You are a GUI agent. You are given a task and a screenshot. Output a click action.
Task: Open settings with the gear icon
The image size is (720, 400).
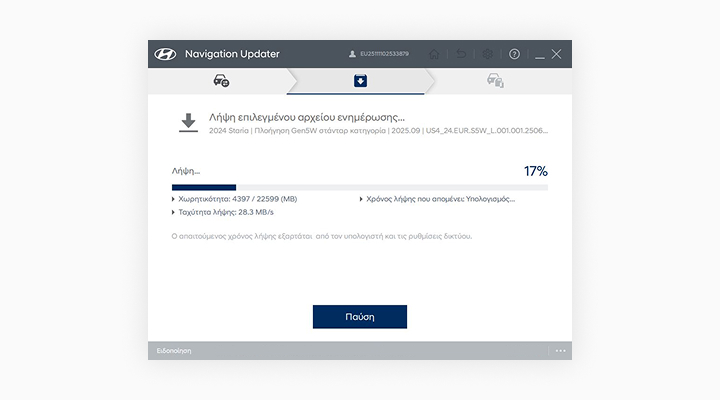pos(488,54)
